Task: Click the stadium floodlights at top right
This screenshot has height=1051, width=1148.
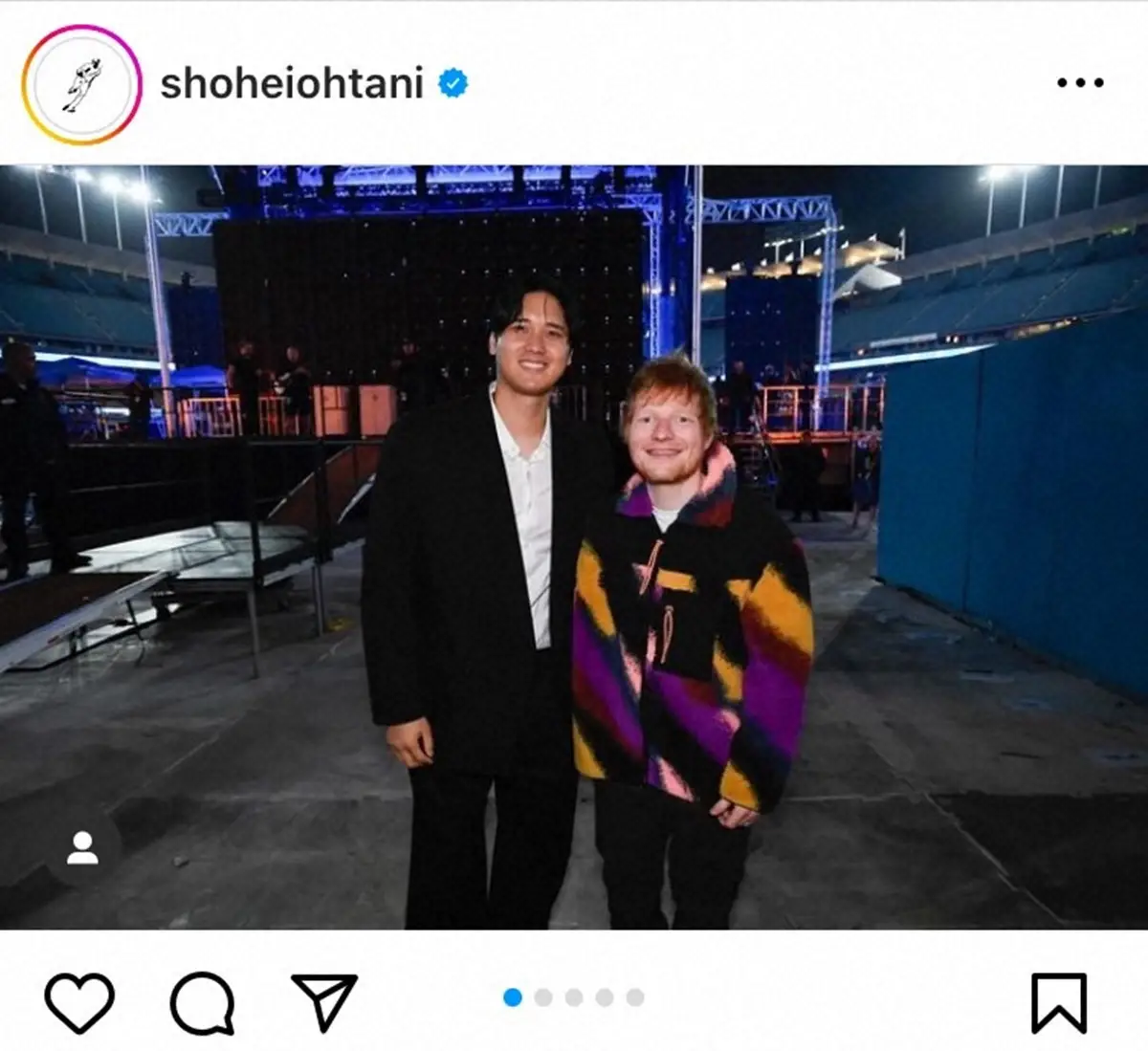Action: 1004,175
